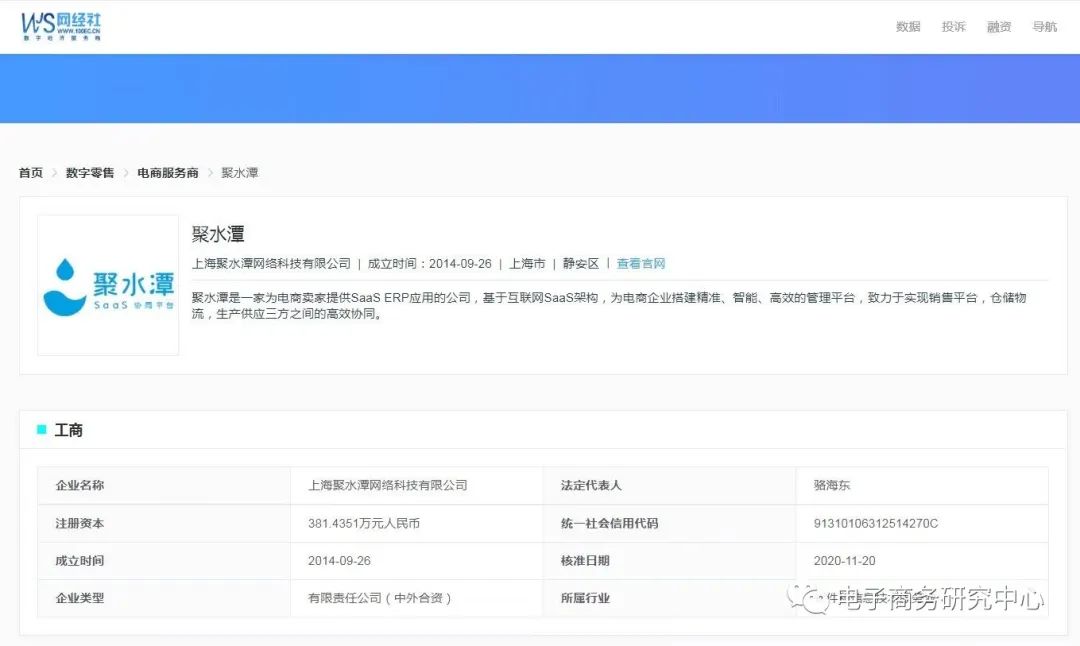Select 融资 in the top navigation
The height and width of the screenshot is (646, 1080).
[x=999, y=27]
